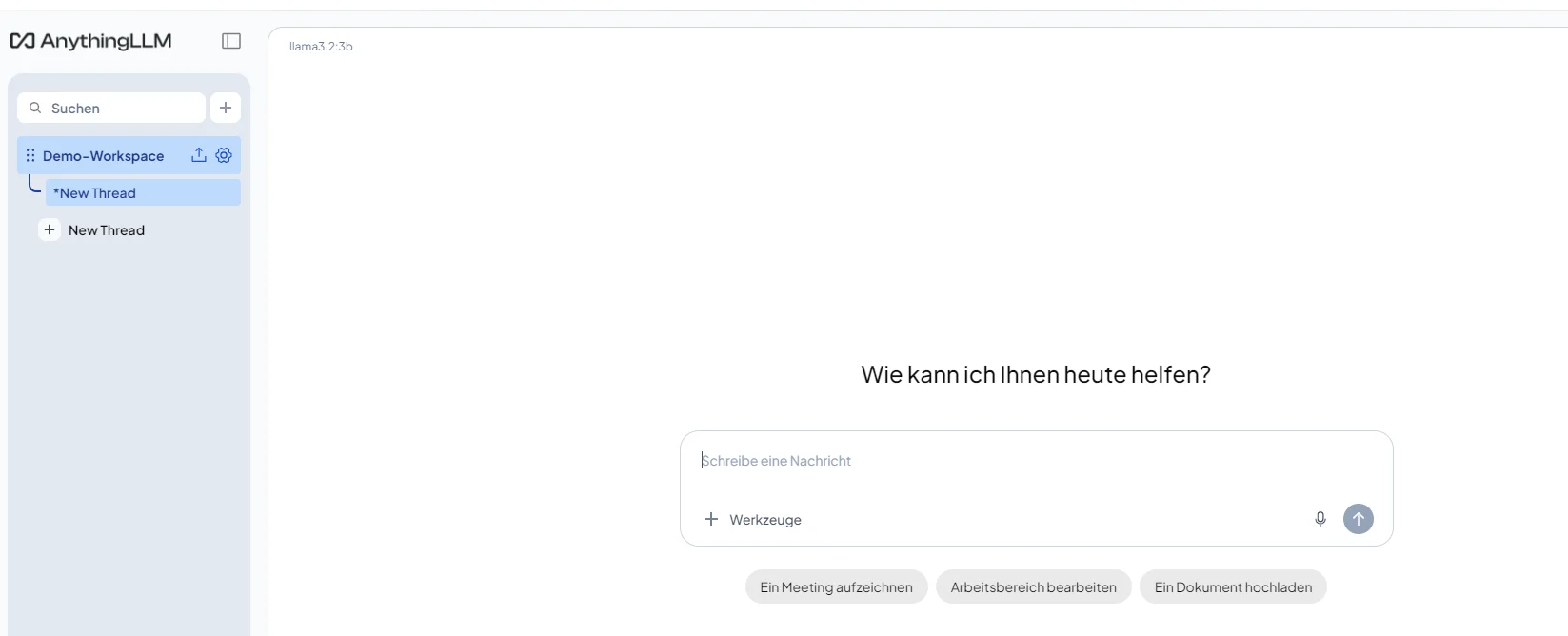Image resolution: width=1568 pixels, height=636 pixels.
Task: Click the drag handle of Demo-Workspace
Action: point(30,155)
